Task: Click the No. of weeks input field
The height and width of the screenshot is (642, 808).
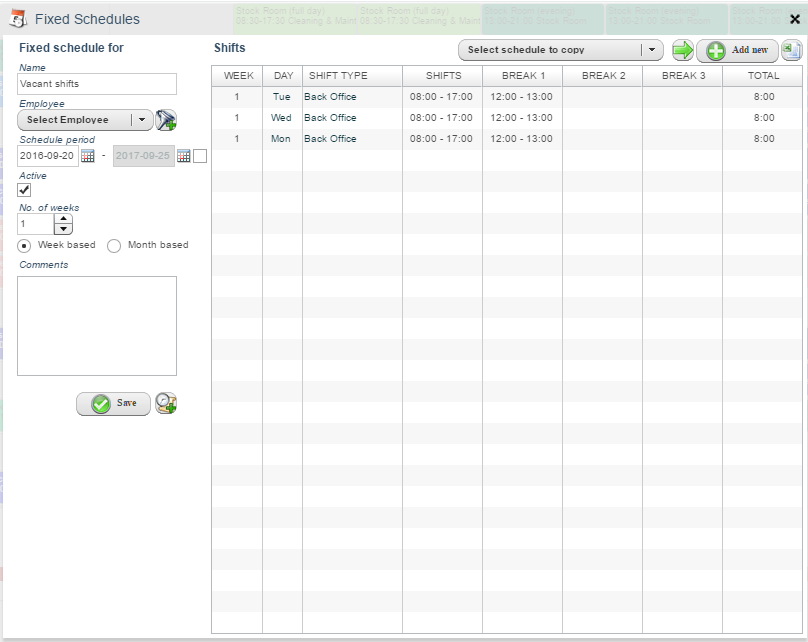Action: point(36,224)
